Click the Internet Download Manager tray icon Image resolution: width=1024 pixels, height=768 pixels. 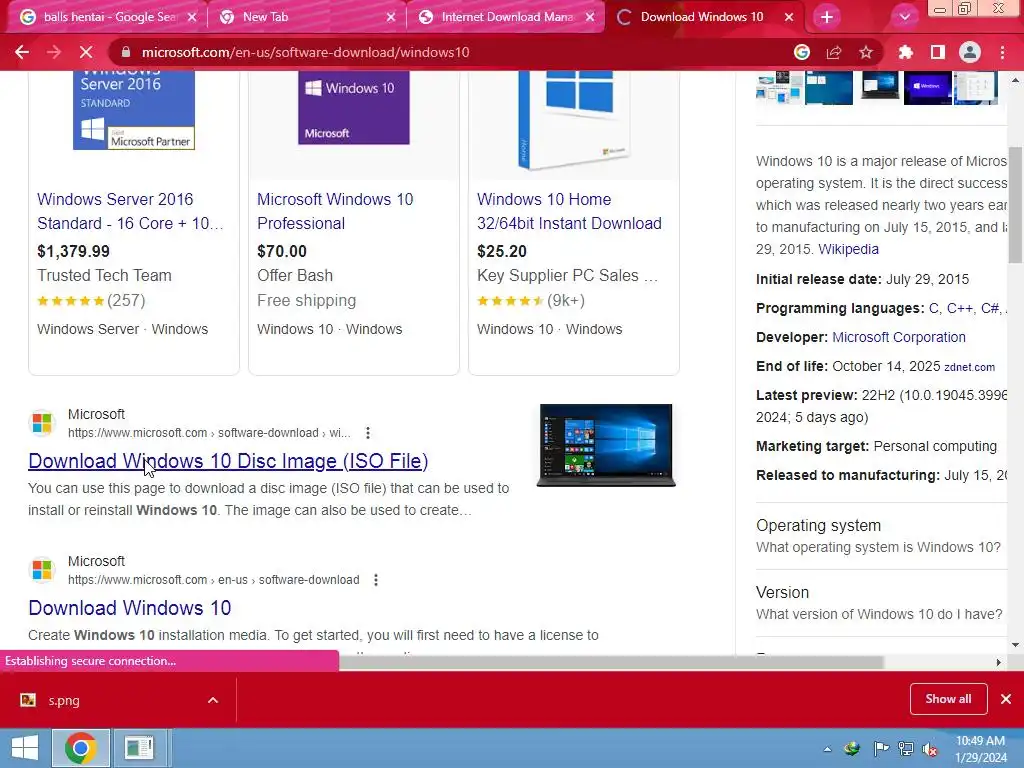[x=852, y=749]
